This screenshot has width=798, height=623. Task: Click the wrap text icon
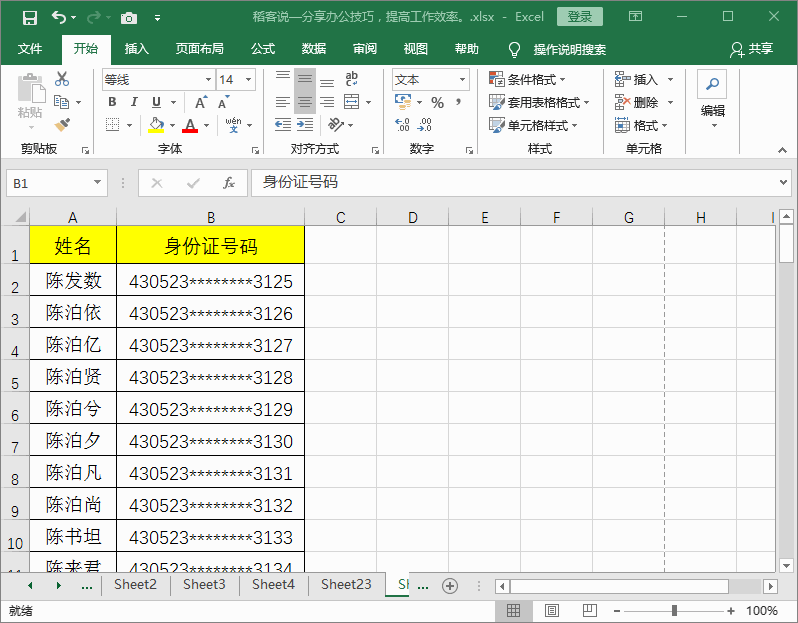[351, 80]
